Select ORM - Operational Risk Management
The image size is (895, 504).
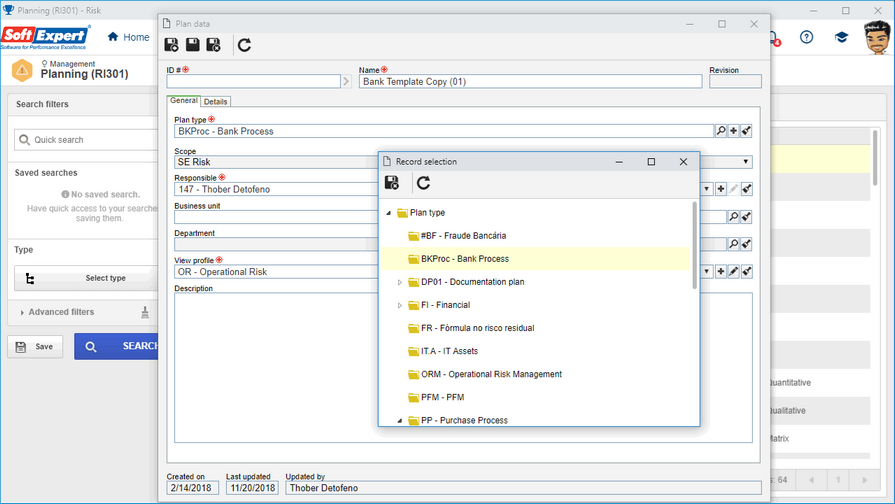[491, 374]
